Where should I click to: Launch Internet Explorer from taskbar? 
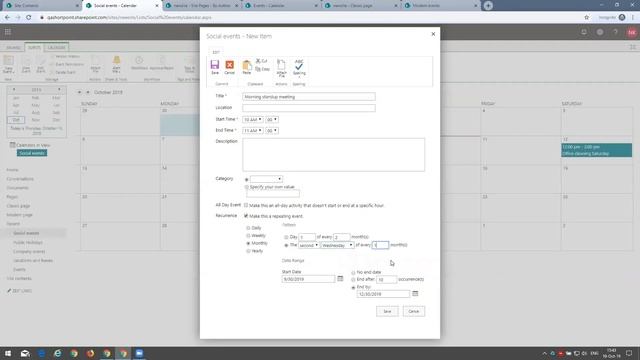tap(58, 353)
